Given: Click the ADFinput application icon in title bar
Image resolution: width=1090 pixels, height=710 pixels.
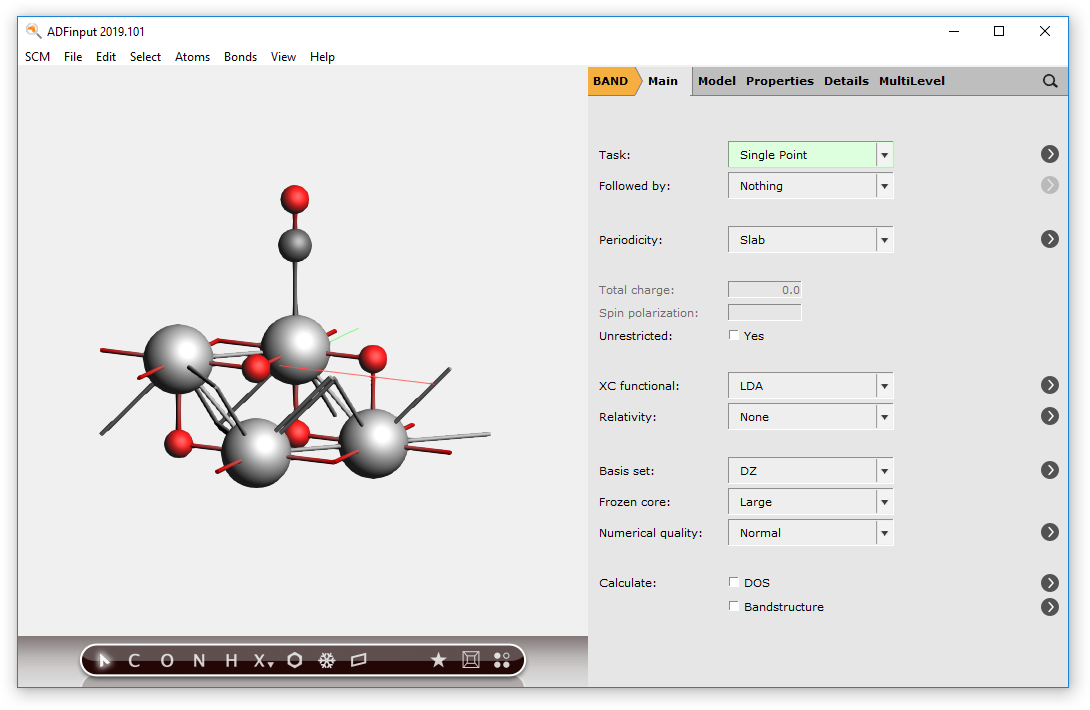Looking at the screenshot, I should coord(33,31).
